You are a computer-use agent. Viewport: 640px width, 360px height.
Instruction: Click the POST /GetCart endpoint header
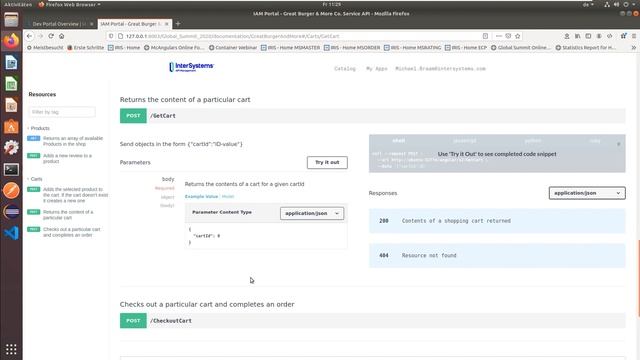(x=372, y=116)
